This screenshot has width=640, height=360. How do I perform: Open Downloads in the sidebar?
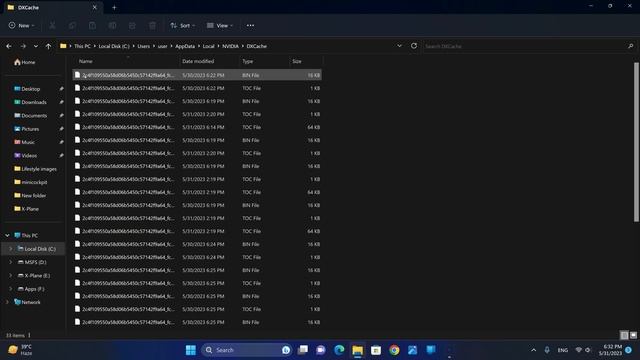pyautogui.click(x=33, y=102)
